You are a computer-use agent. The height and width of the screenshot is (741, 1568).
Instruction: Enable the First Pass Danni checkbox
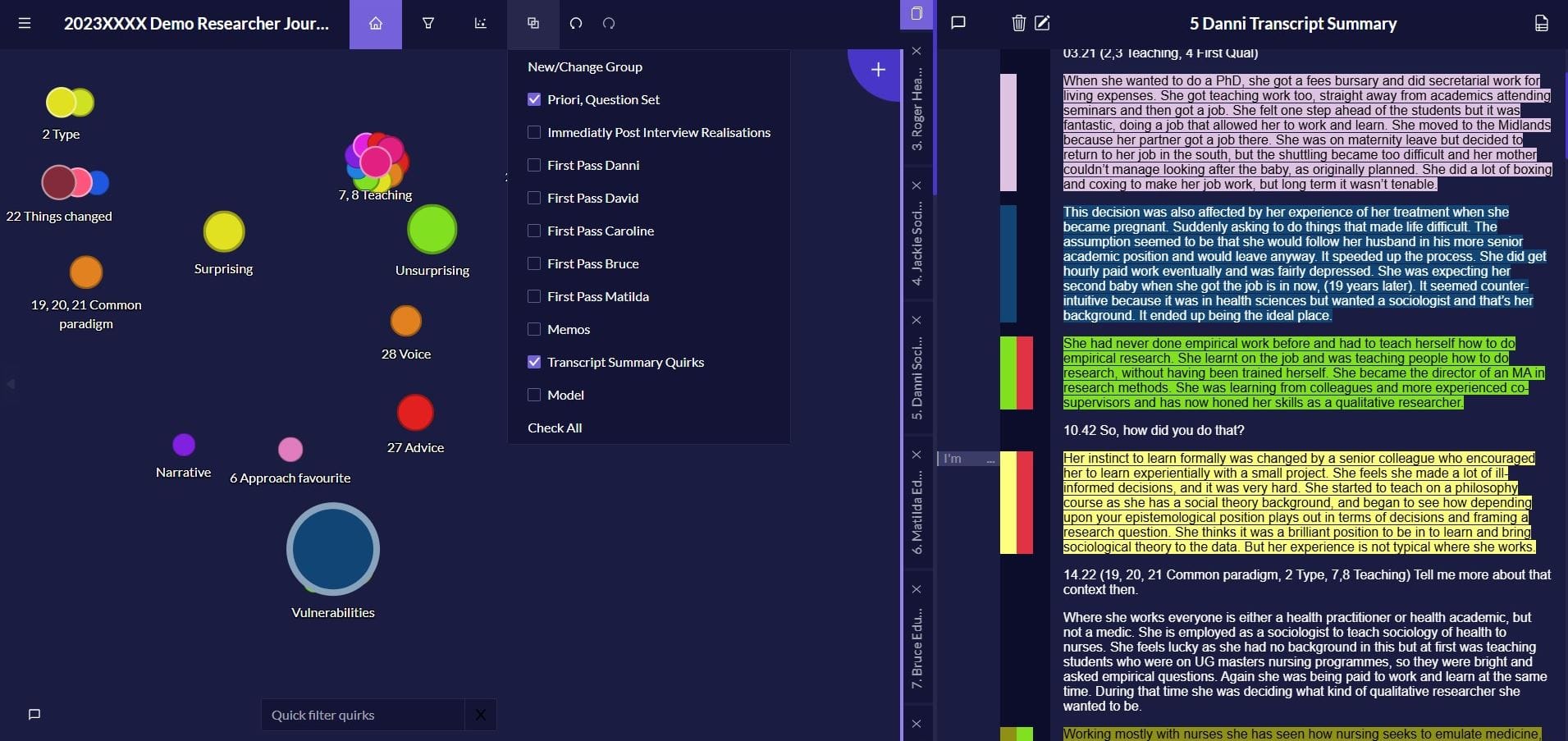point(534,165)
